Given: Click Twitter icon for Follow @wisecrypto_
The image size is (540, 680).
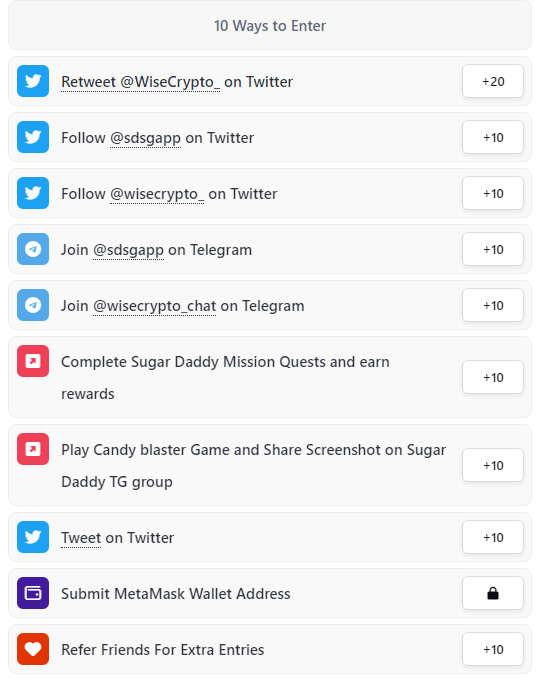Looking at the screenshot, I should pos(33,193).
